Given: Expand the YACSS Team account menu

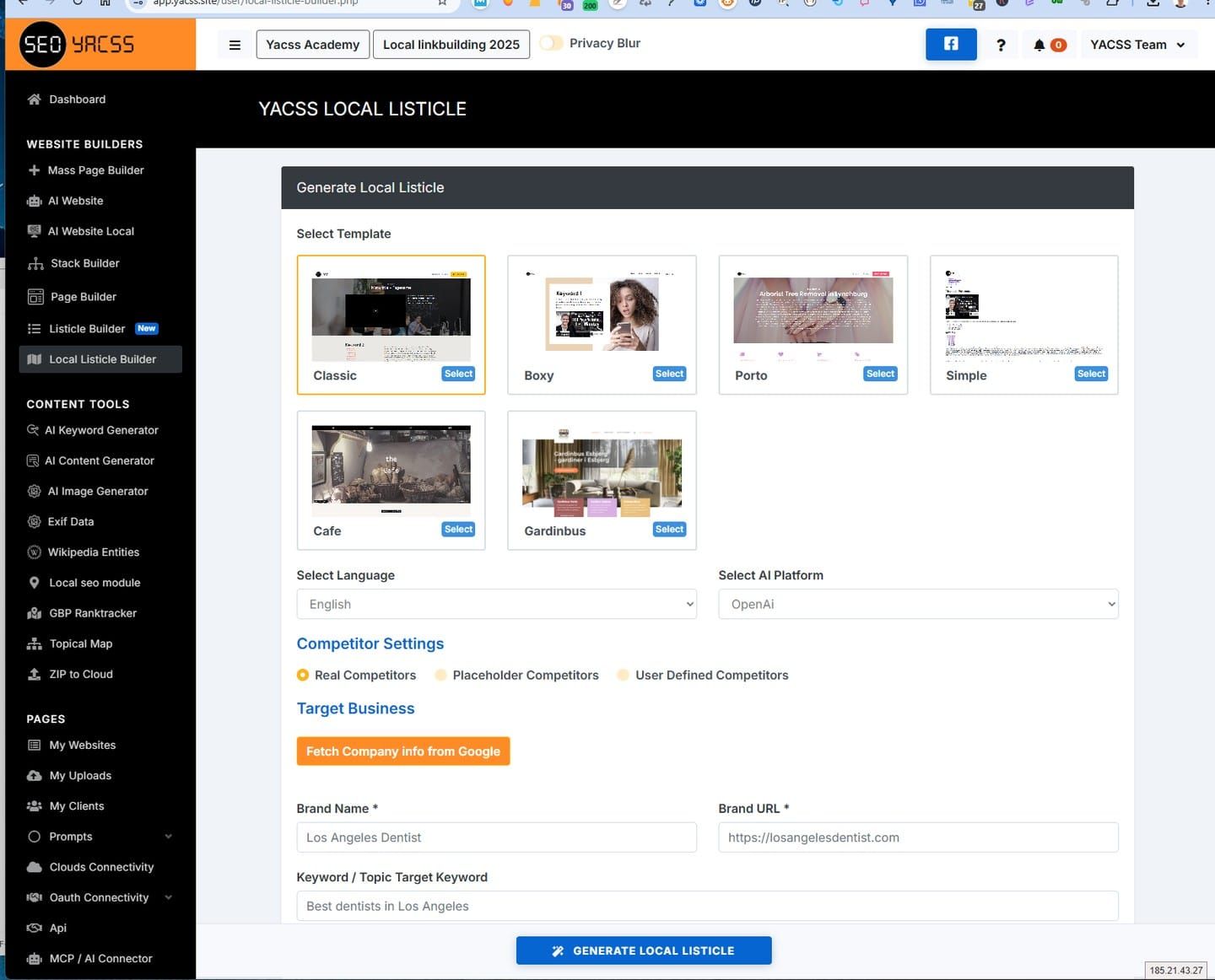Looking at the screenshot, I should point(1137,45).
